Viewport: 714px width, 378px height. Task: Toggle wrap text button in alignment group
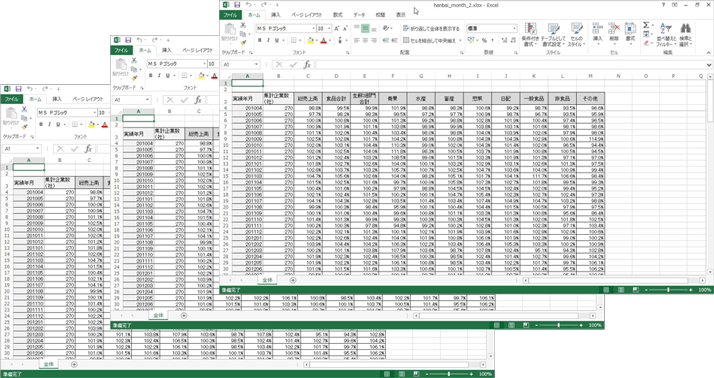(x=431, y=28)
